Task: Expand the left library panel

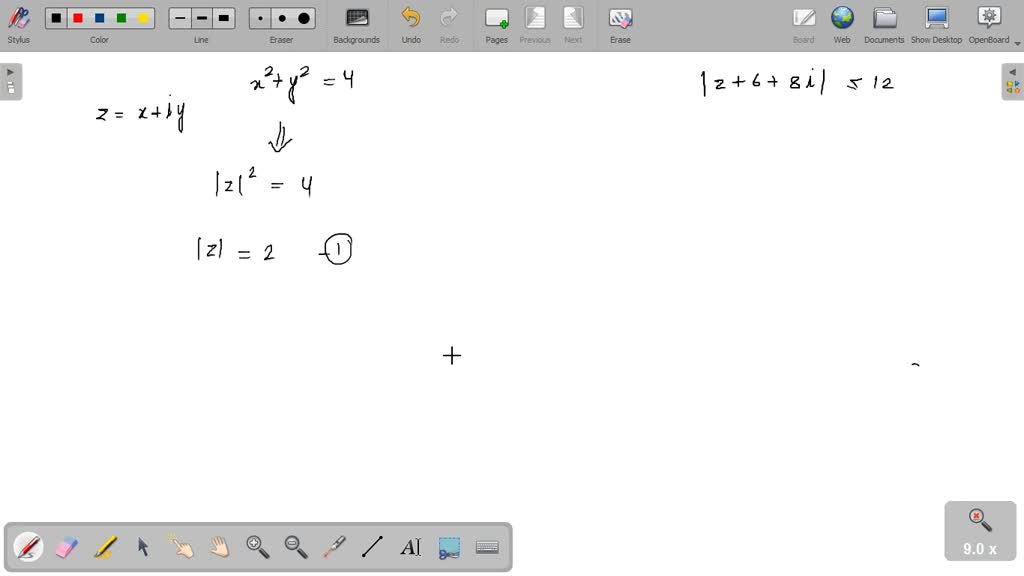Action: 9,71
